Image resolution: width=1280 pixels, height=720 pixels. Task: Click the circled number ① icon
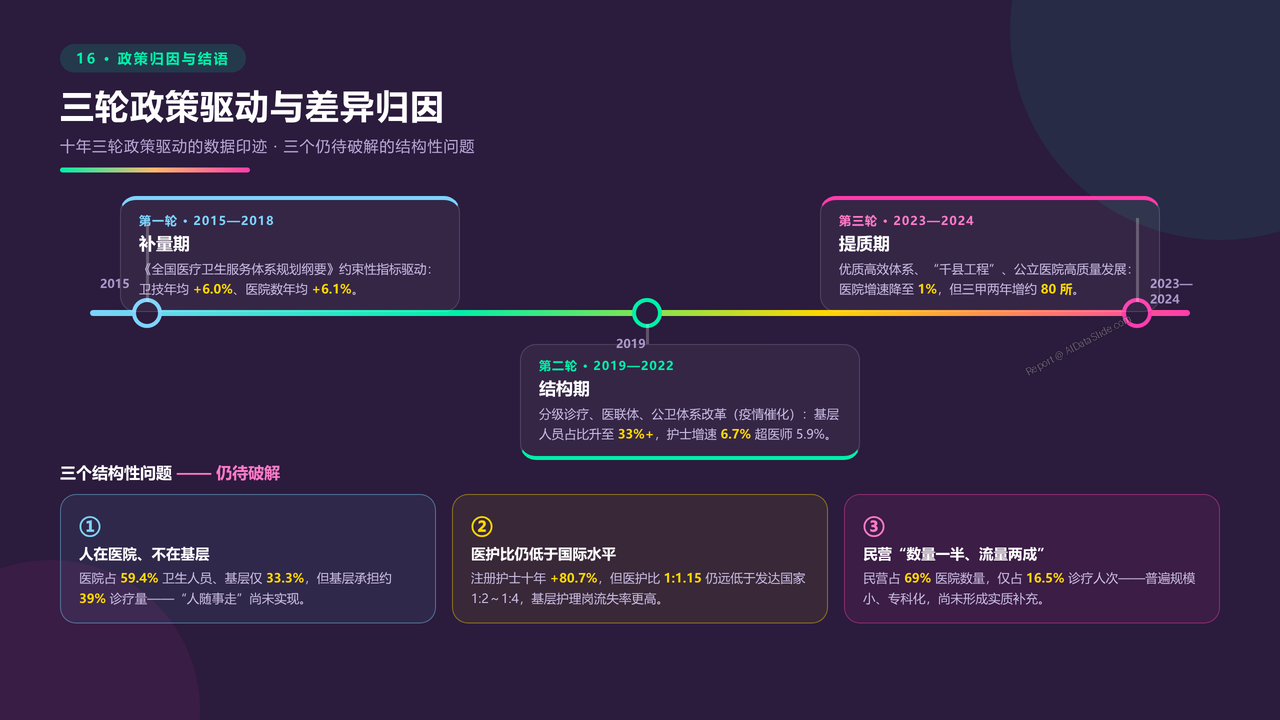point(90,526)
